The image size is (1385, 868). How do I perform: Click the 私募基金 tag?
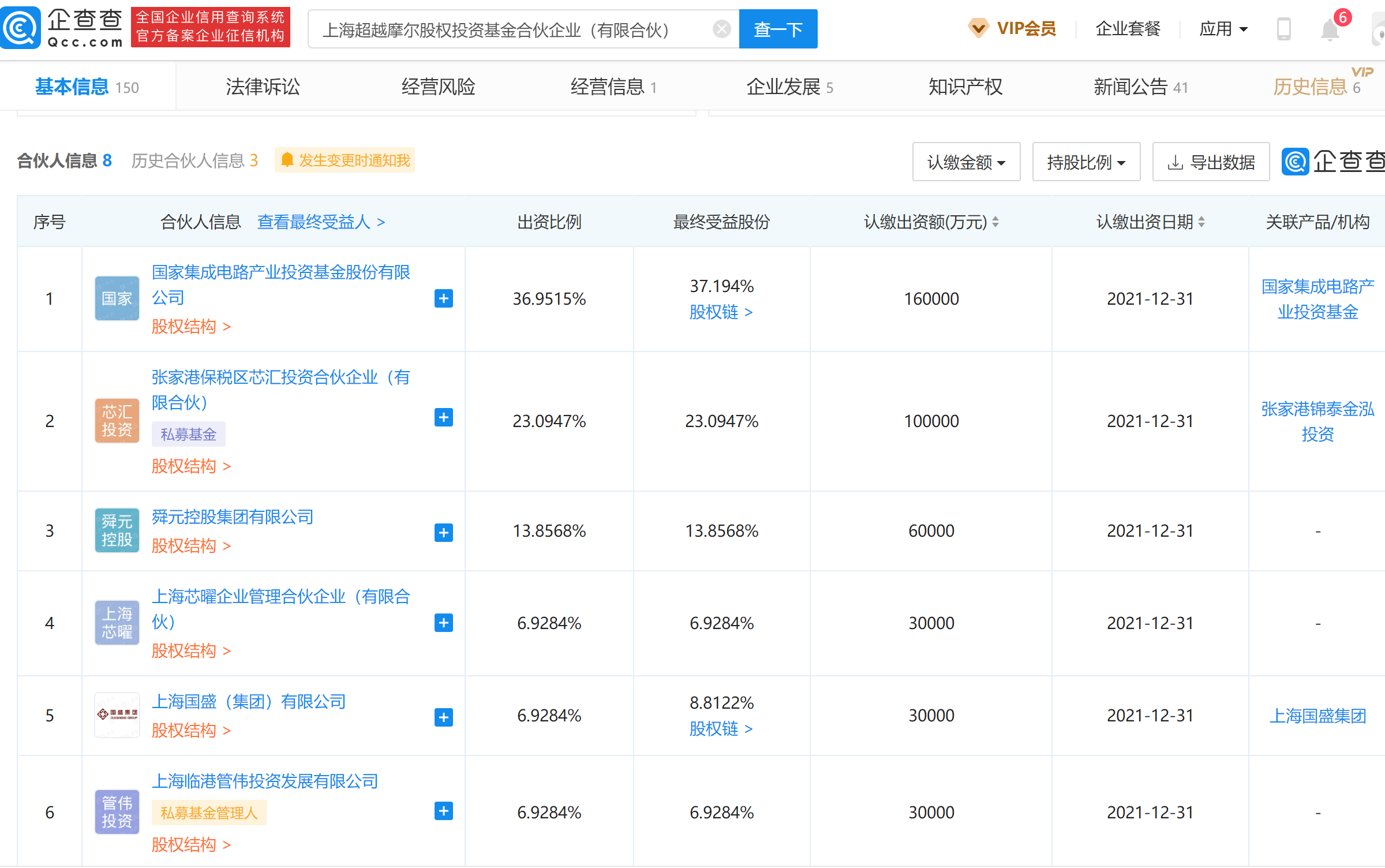pyautogui.click(x=188, y=434)
